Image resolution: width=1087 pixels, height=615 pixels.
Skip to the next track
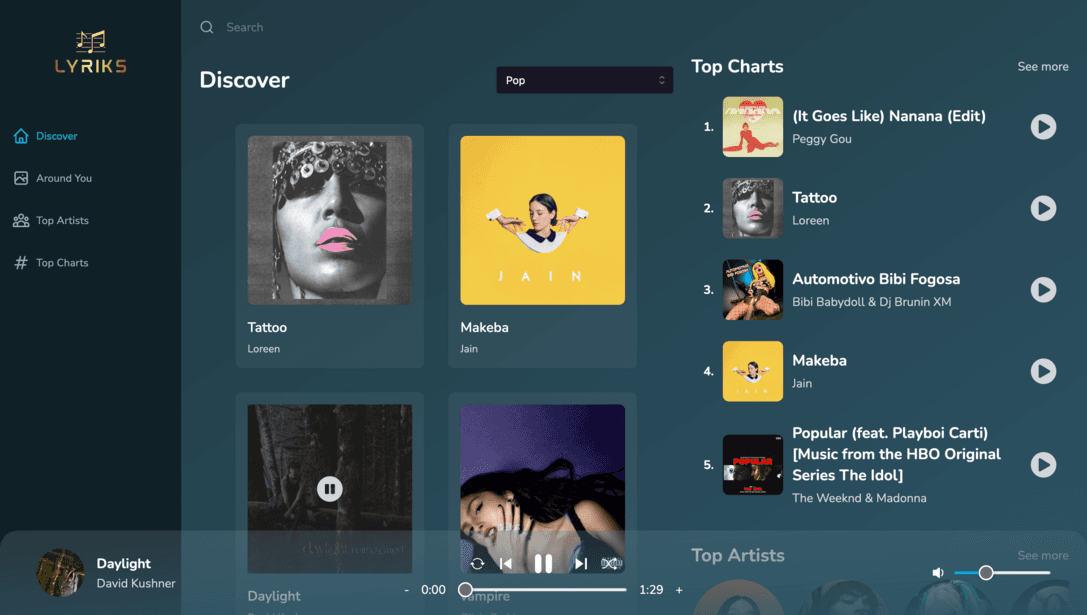coord(580,564)
